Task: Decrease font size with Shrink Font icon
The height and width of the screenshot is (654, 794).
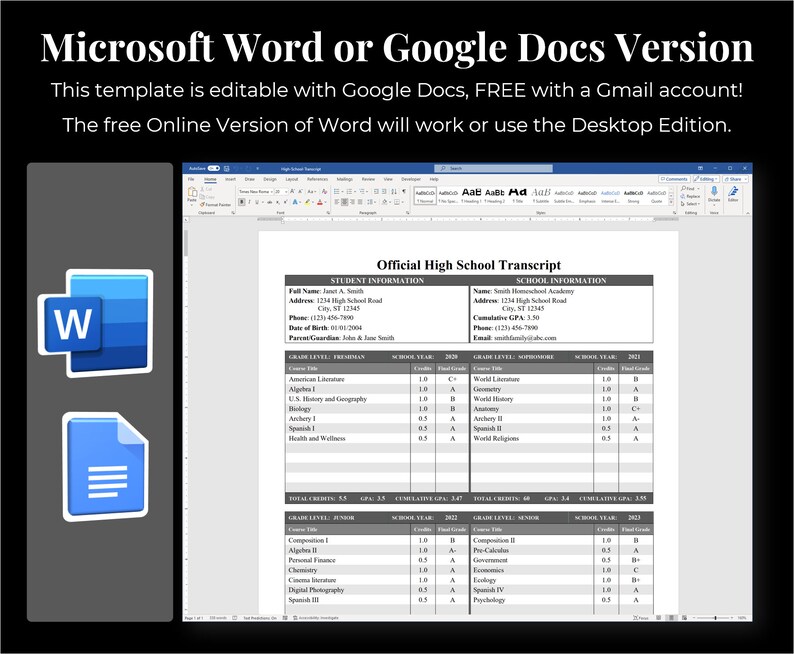Action: [300, 191]
